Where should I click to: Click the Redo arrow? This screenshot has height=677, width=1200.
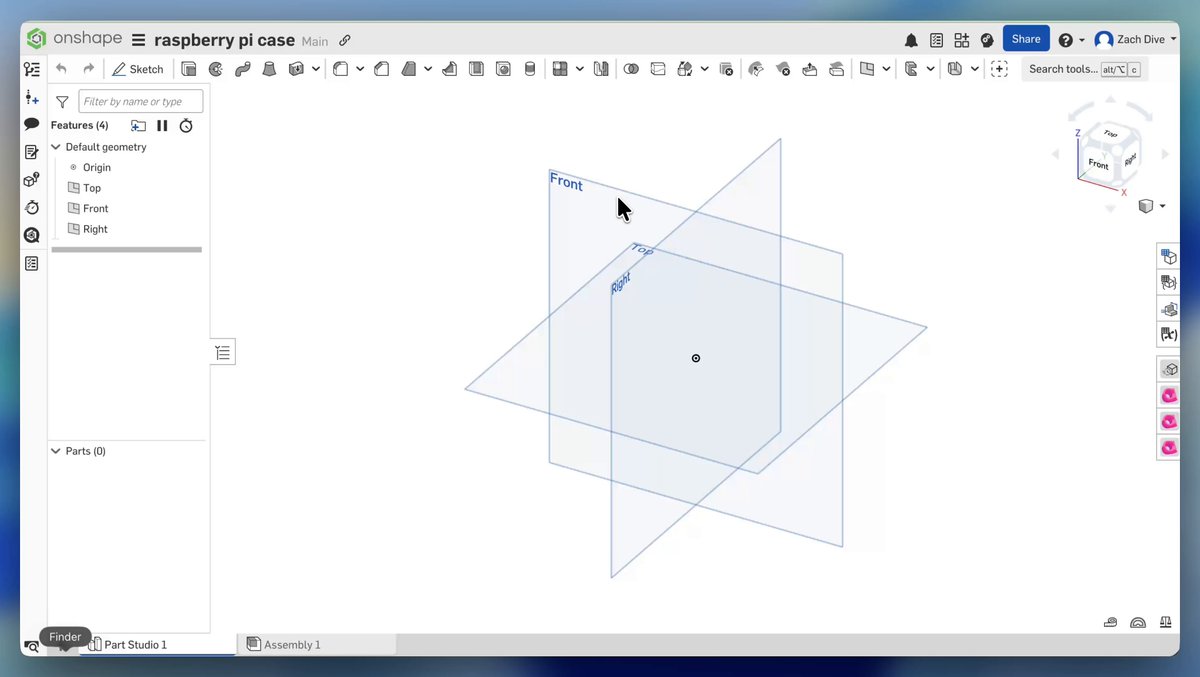[x=89, y=69]
